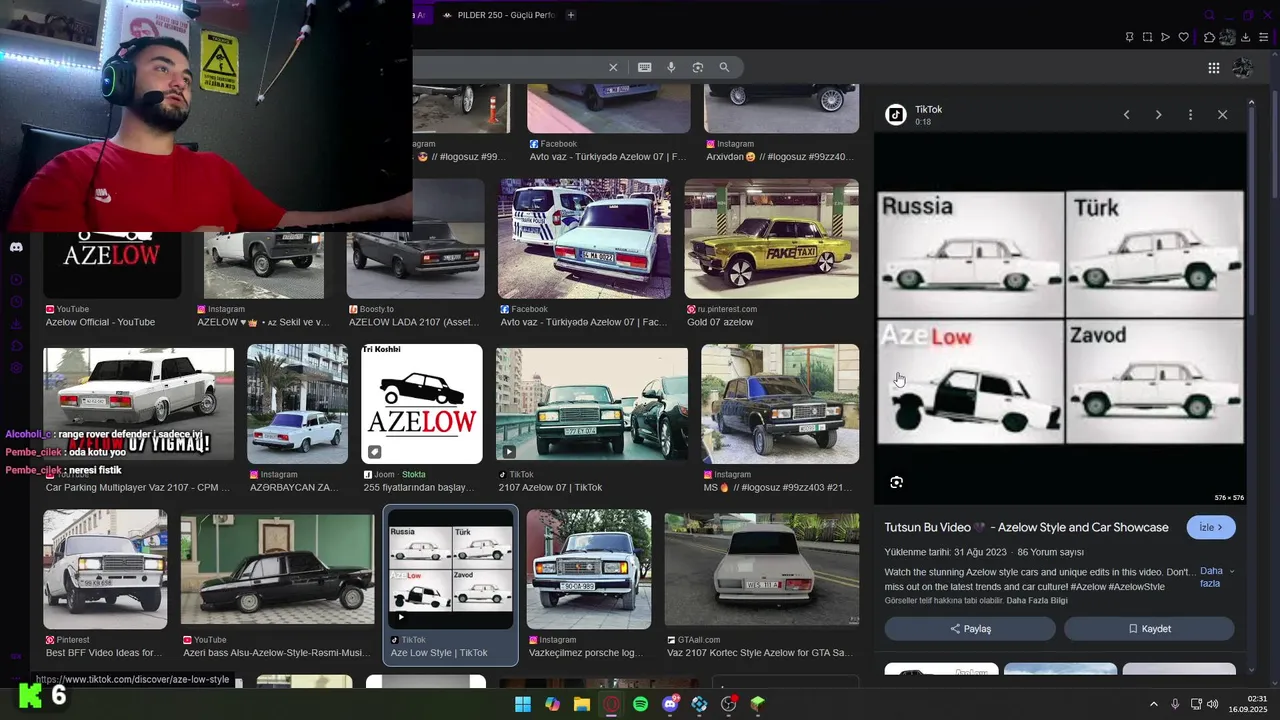This screenshot has height=720, width=1280.
Task: Open Copilot from the taskbar
Action: click(x=552, y=704)
